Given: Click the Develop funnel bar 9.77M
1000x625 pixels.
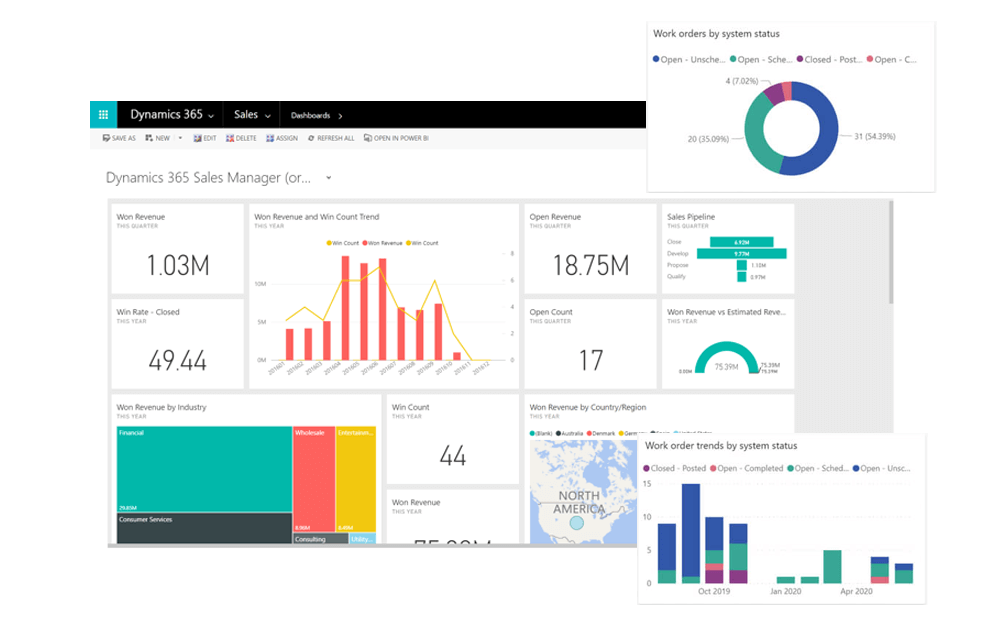Looking at the screenshot, I should point(742,254).
